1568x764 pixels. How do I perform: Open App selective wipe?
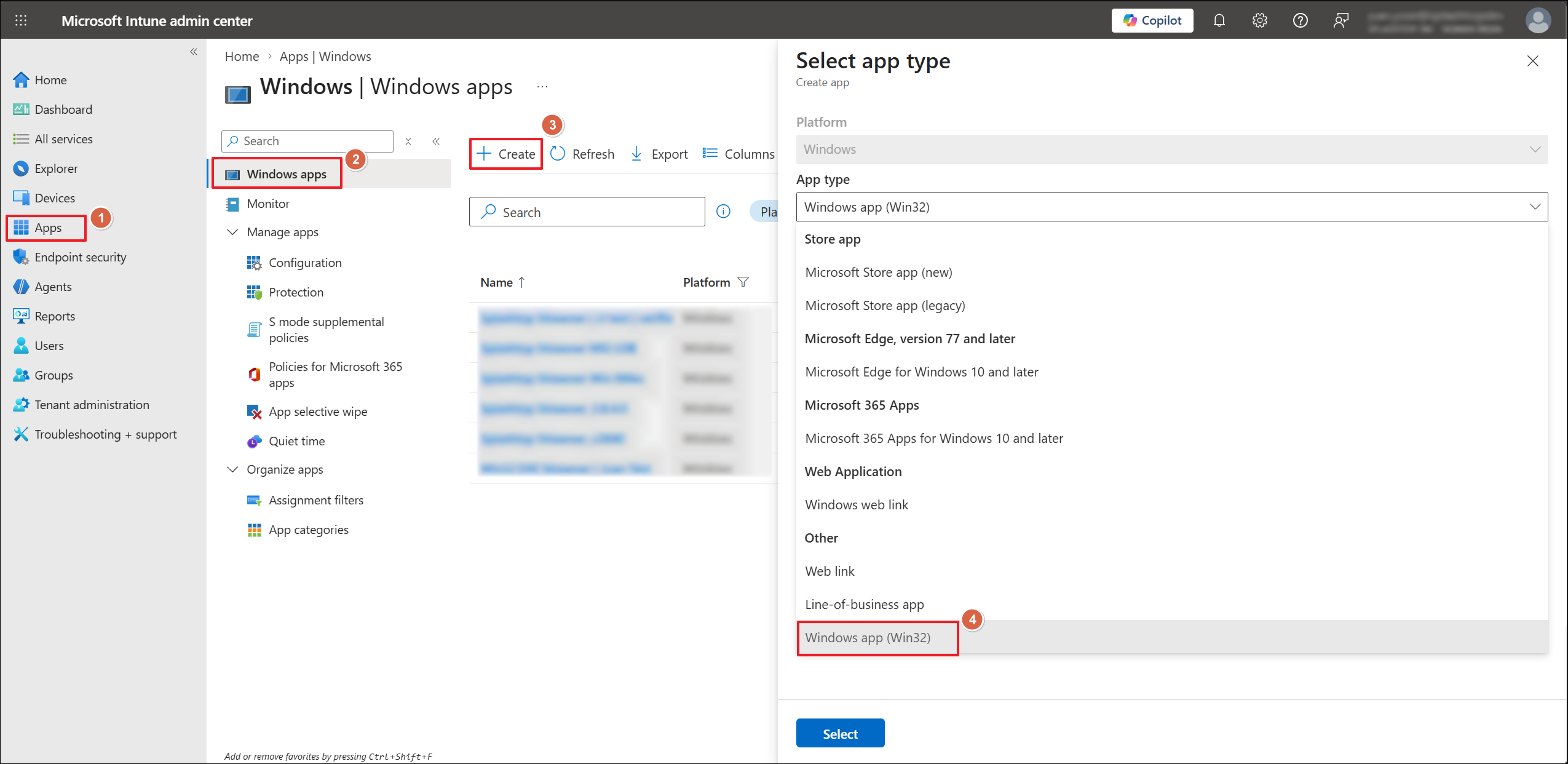307,412
